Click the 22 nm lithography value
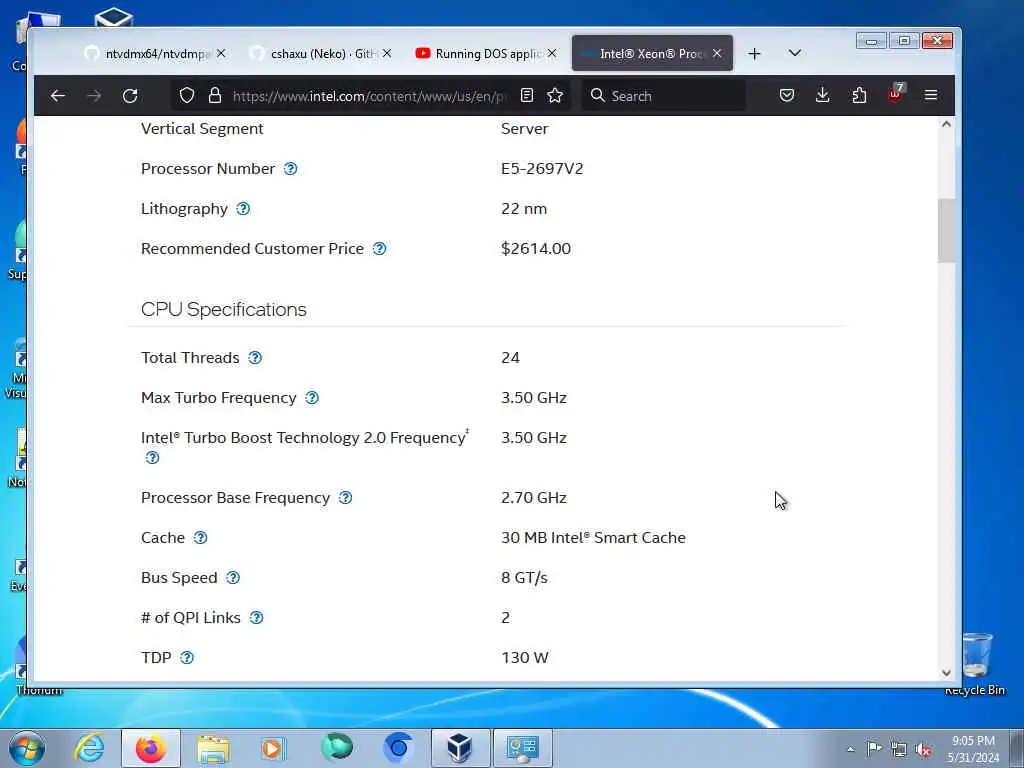The width and height of the screenshot is (1024, 768). (524, 208)
